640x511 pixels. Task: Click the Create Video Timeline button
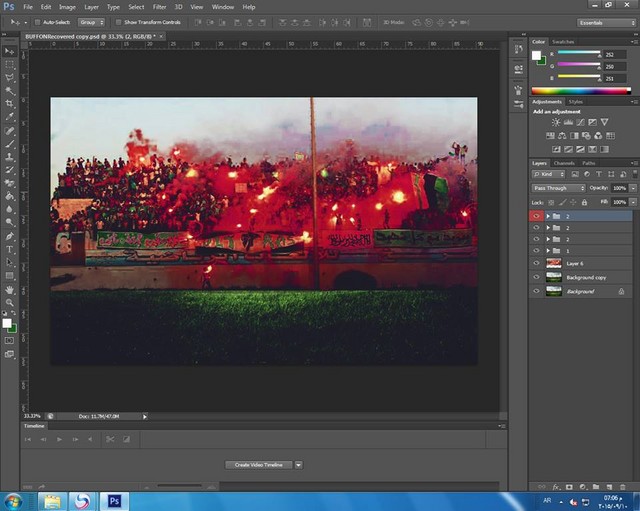pyautogui.click(x=258, y=465)
